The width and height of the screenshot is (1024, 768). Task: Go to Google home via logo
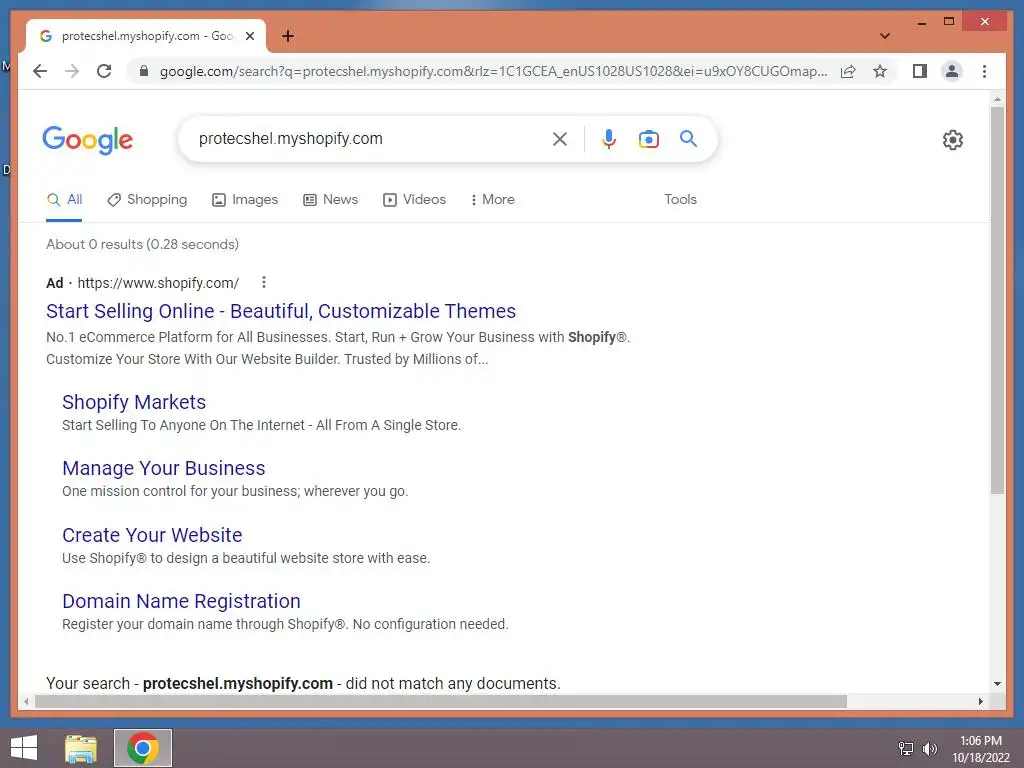click(88, 140)
